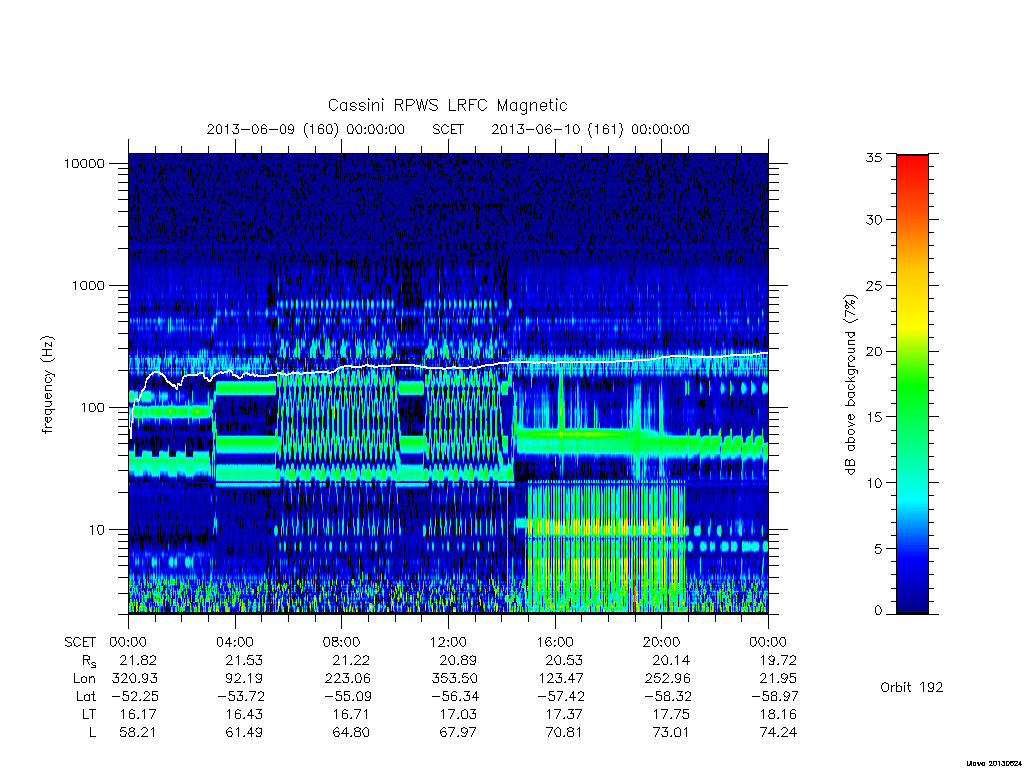Click the 'Orbit 192' label
Image resolution: width=1024 pixels, height=768 pixels.
coord(911,687)
